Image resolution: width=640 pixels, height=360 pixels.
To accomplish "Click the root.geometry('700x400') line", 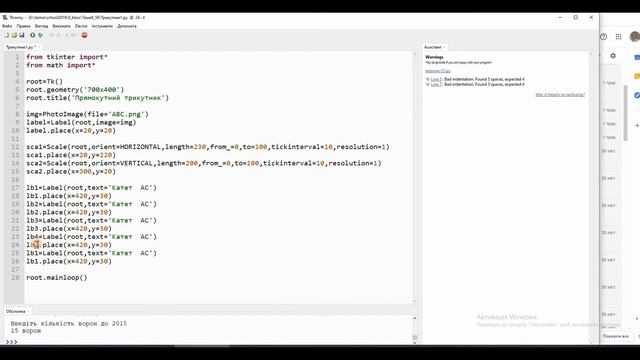I will click(75, 90).
